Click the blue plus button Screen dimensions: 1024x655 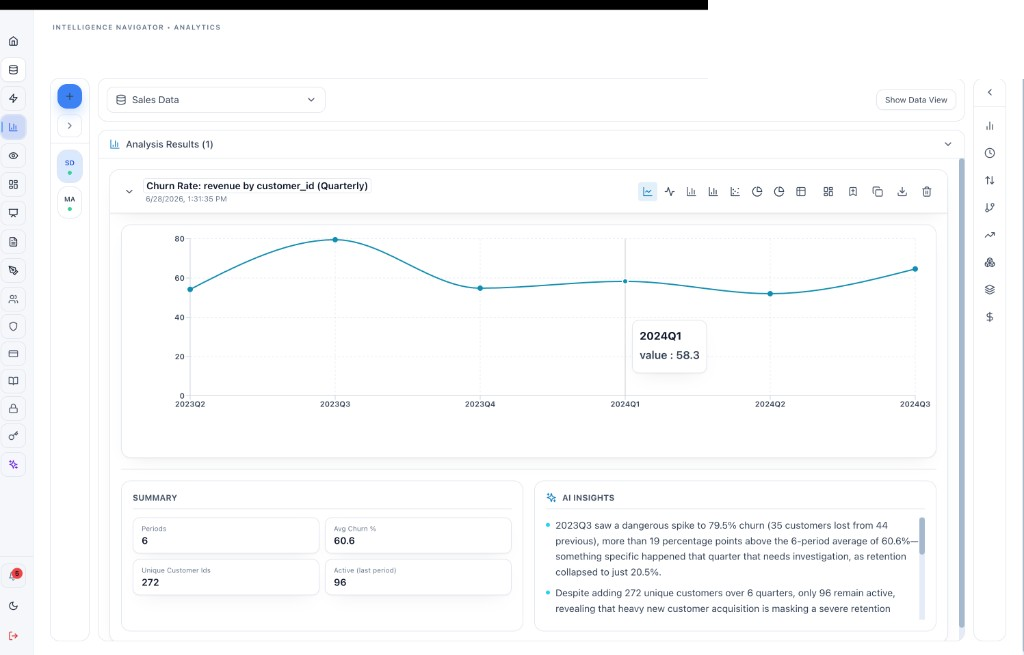pyautogui.click(x=70, y=97)
